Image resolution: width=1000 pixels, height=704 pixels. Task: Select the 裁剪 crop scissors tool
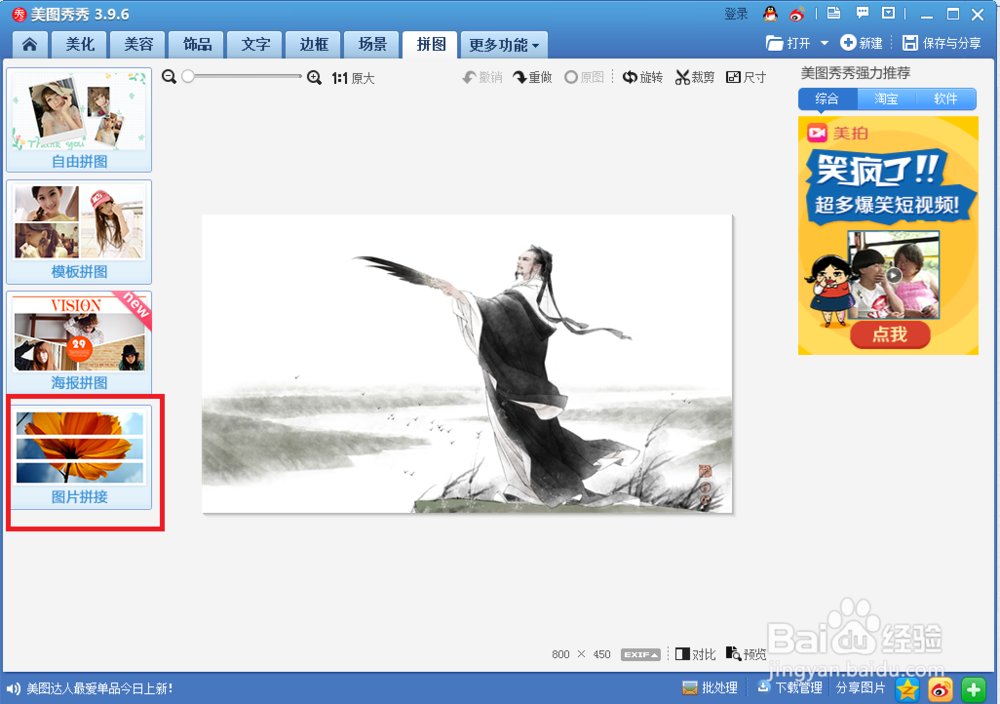(x=695, y=77)
